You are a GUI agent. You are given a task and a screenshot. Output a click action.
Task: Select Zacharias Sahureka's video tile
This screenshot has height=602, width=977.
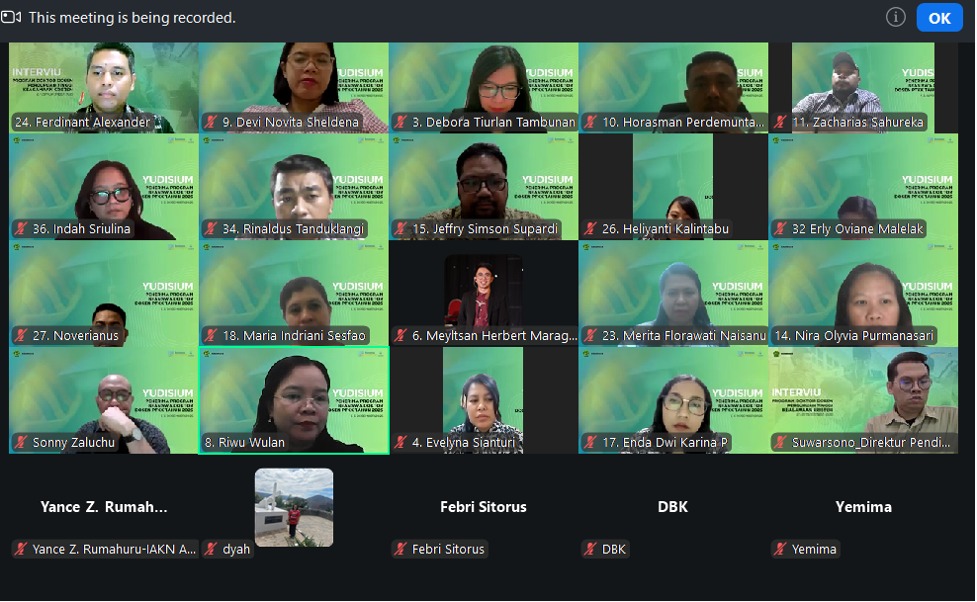tap(863, 87)
